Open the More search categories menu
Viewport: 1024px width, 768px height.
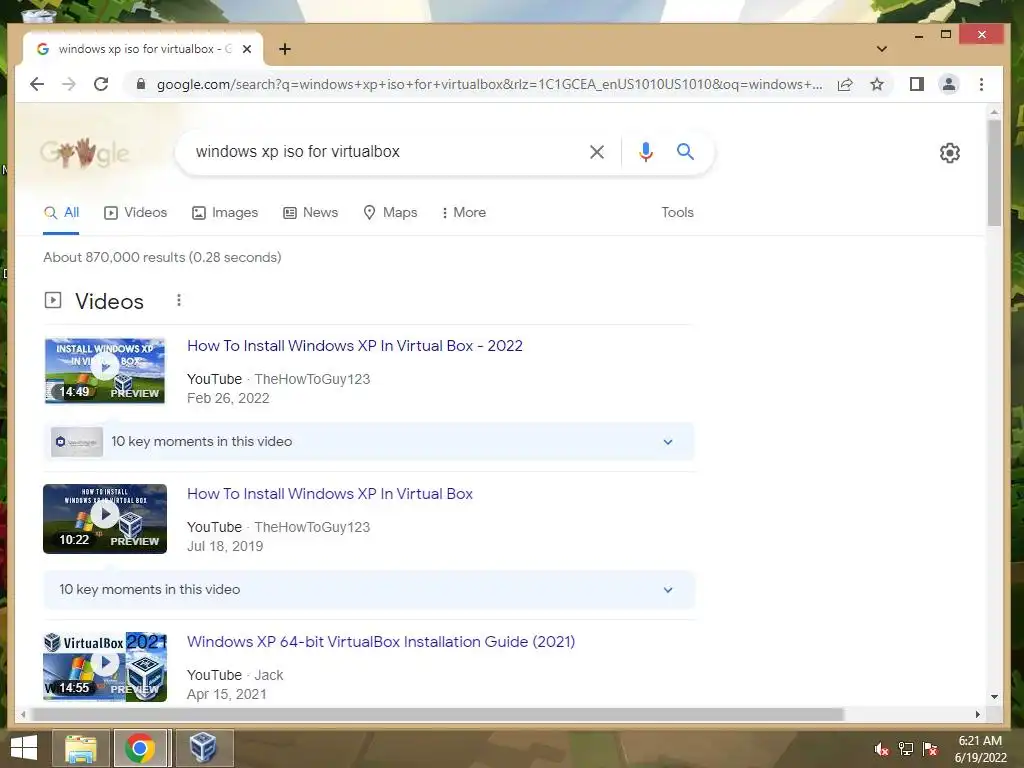click(x=464, y=213)
